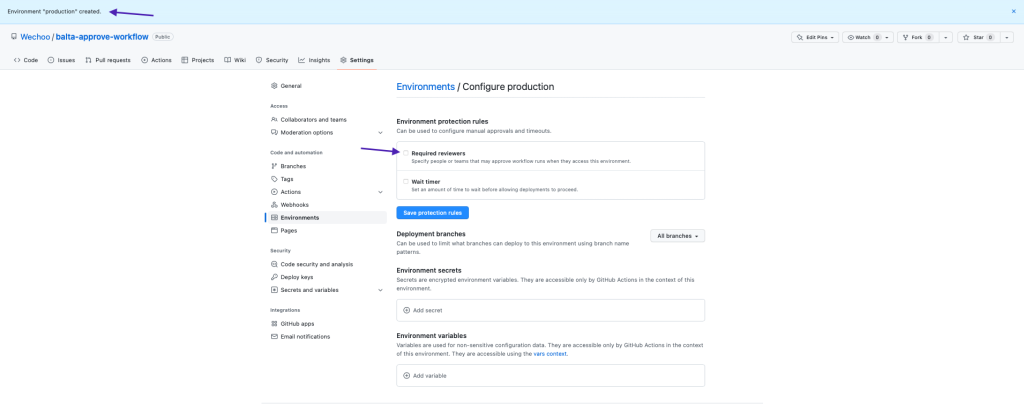
Task: Click the server icon beside Environments
Action: (274, 218)
